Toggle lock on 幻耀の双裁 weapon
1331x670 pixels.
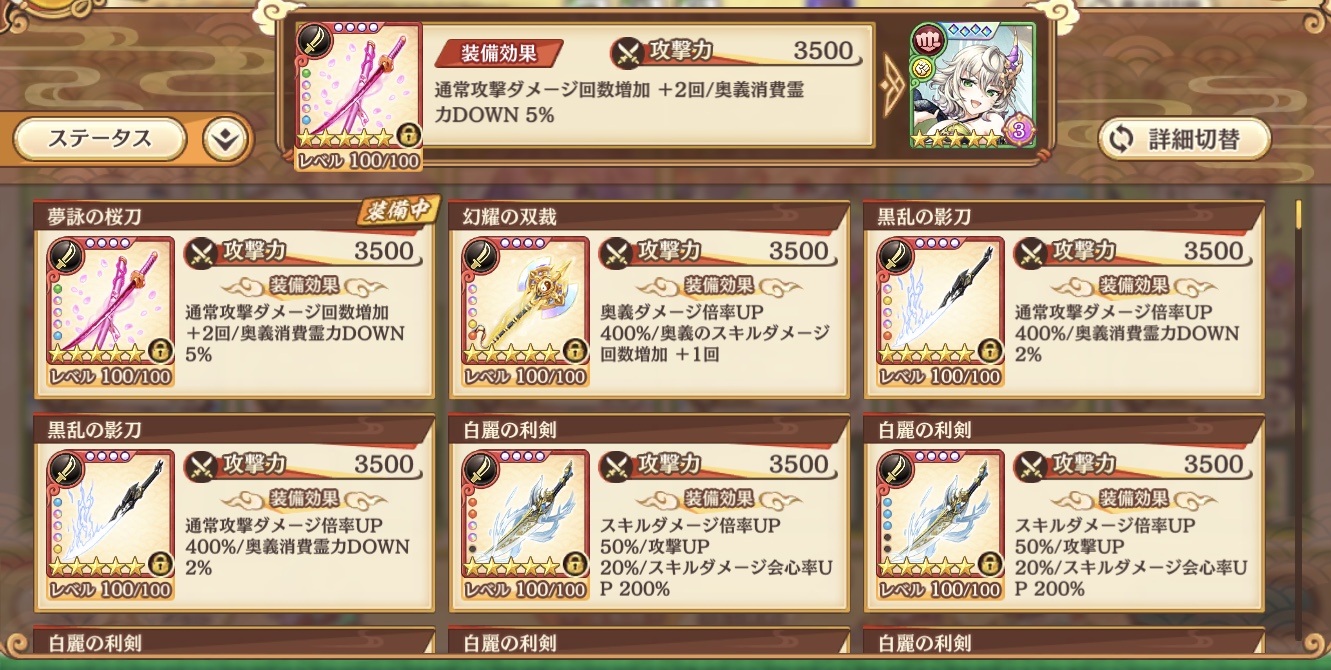[573, 350]
